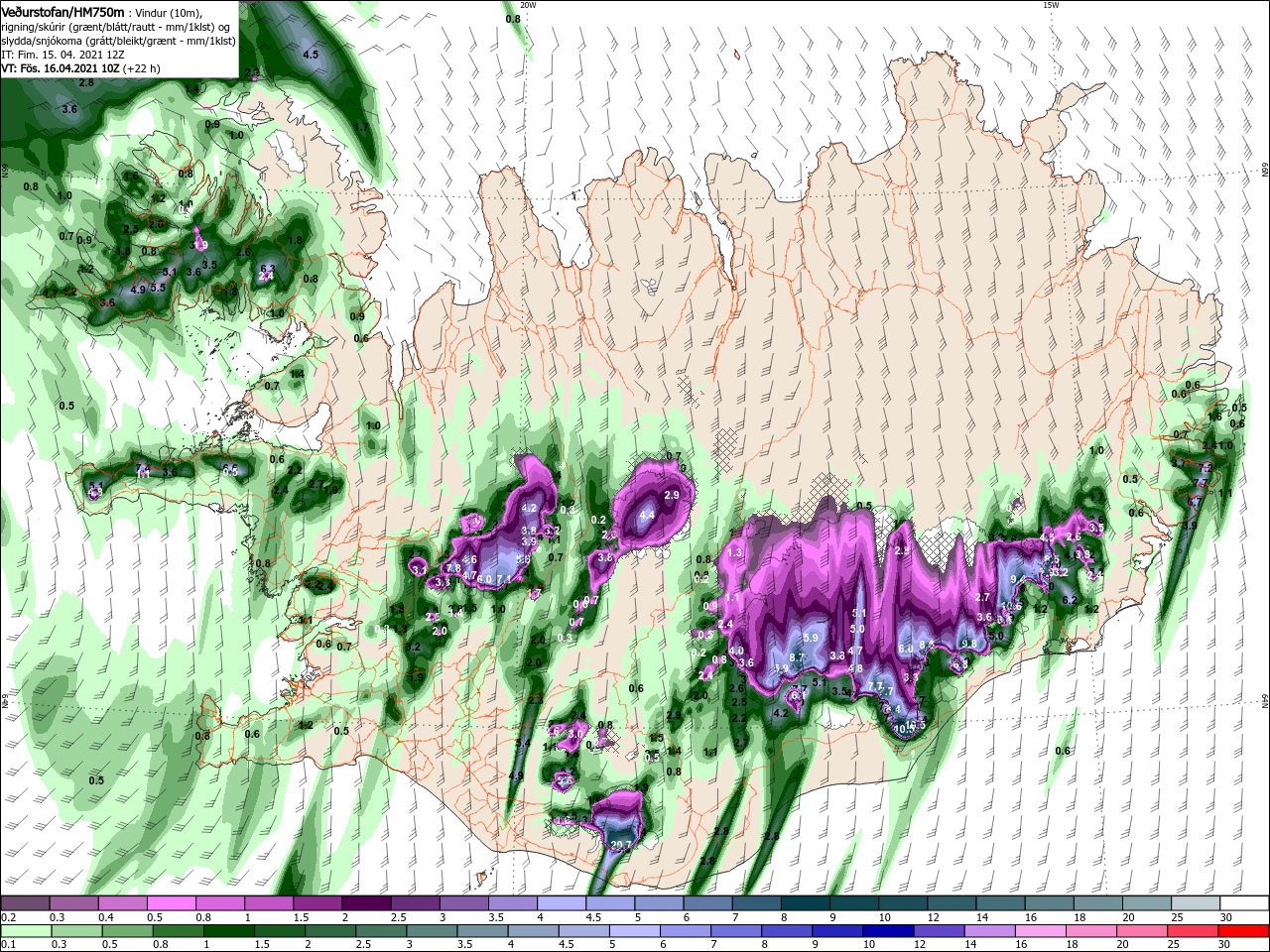Click the Veðurstofan/HM750m title text
Image resolution: width=1270 pixels, height=952 pixels.
63,12
